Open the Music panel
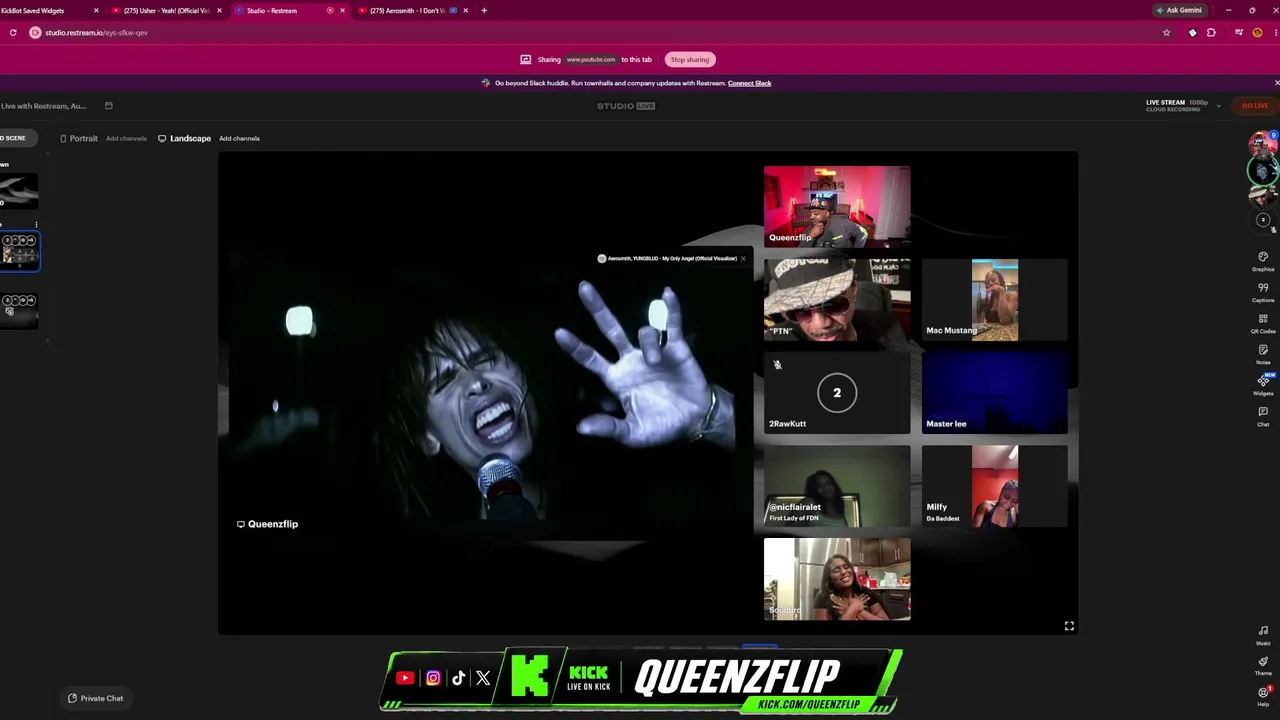This screenshot has width=1280, height=720. (1263, 634)
